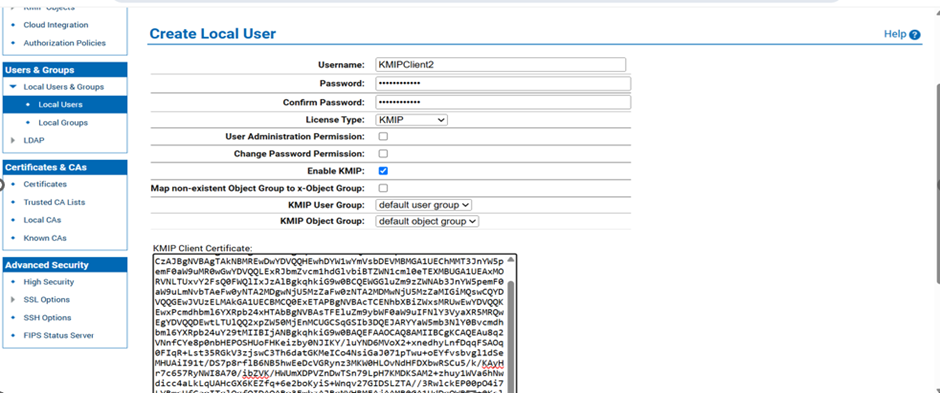Toggle Map non-existent Object Group checkbox
940x393 pixels.
(383, 188)
